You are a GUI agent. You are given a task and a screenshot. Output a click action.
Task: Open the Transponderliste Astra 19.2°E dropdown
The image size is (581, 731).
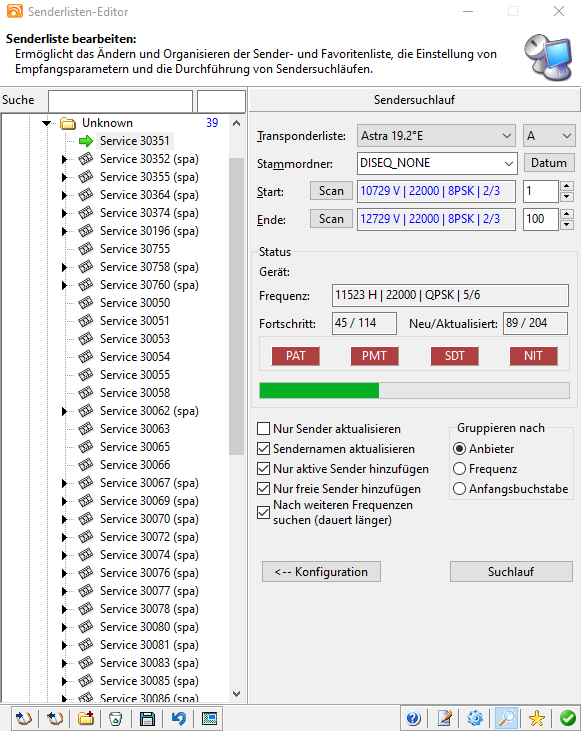pyautogui.click(x=436, y=136)
